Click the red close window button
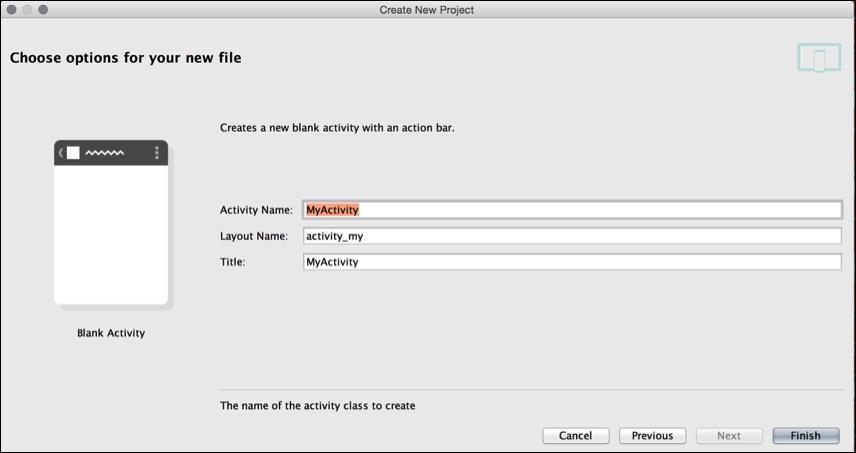 (11, 10)
